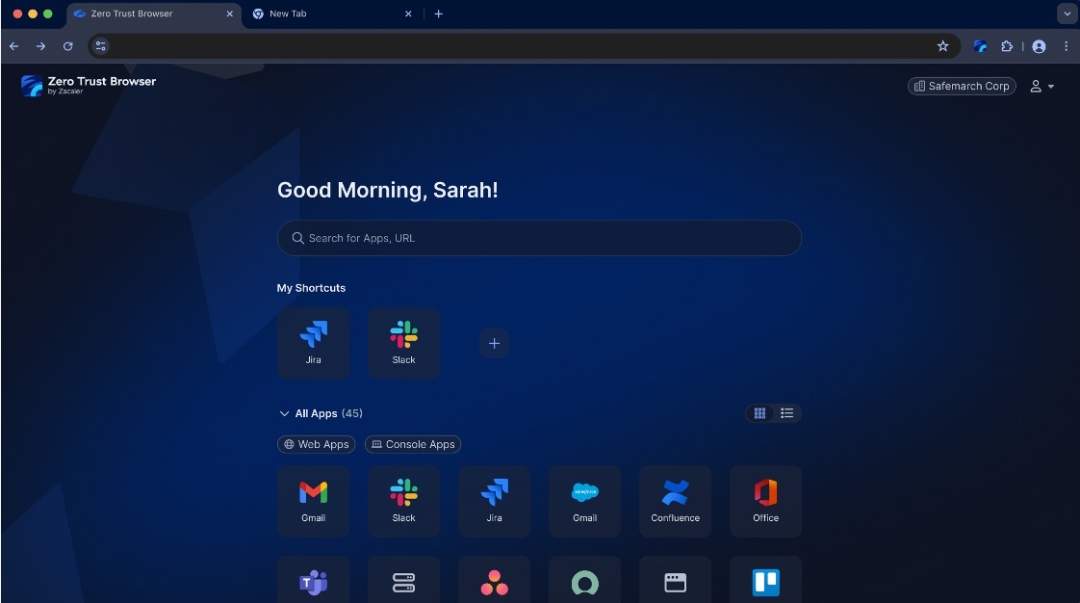Add a new shortcut with plus button

point(494,344)
